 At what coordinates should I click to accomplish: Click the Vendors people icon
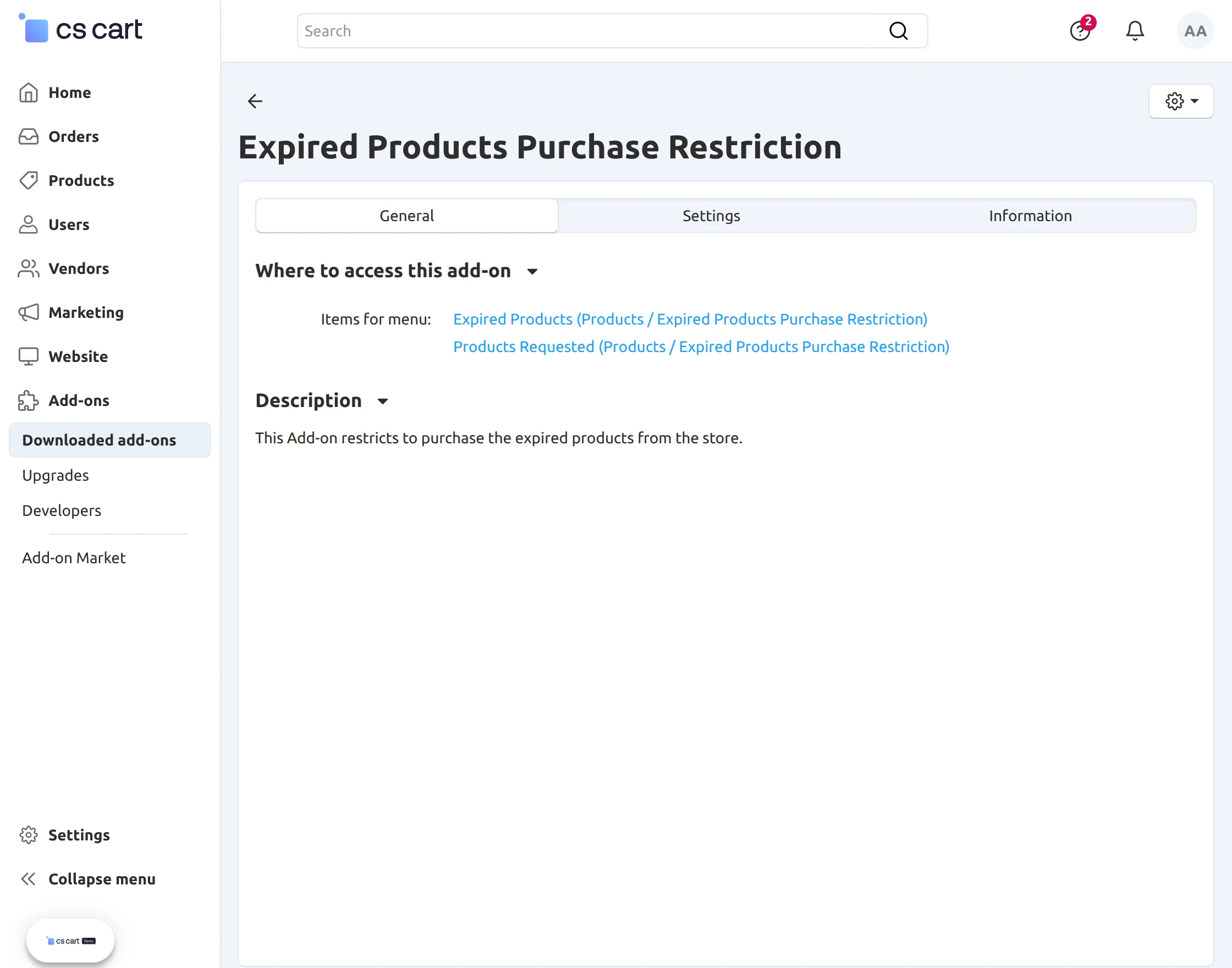[x=29, y=268]
